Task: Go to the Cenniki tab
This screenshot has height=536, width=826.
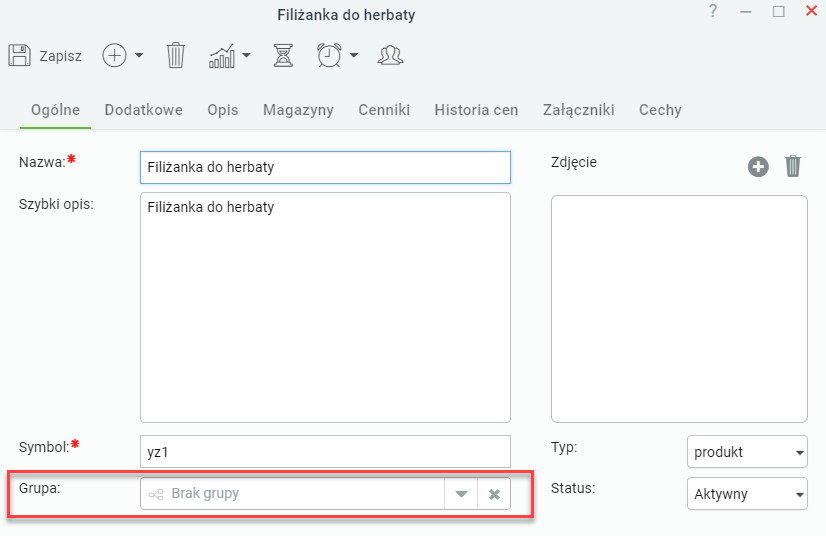Action: (x=384, y=110)
